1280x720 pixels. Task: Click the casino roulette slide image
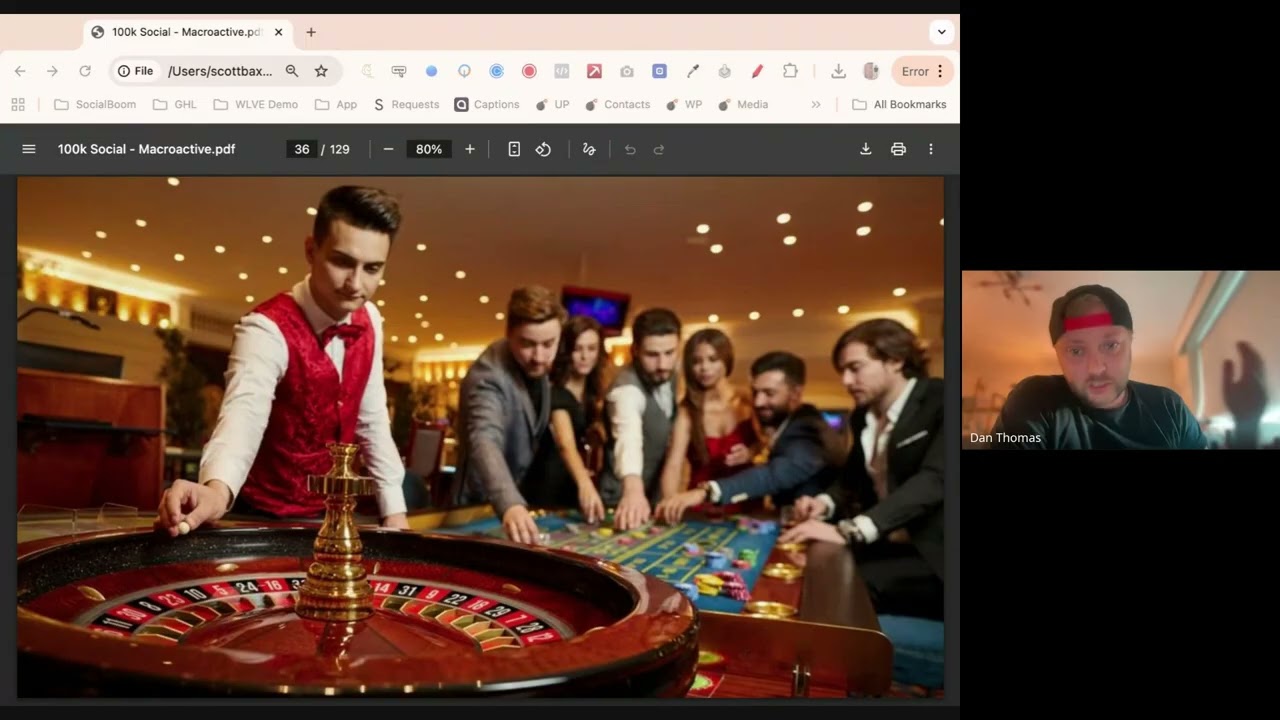click(480, 437)
